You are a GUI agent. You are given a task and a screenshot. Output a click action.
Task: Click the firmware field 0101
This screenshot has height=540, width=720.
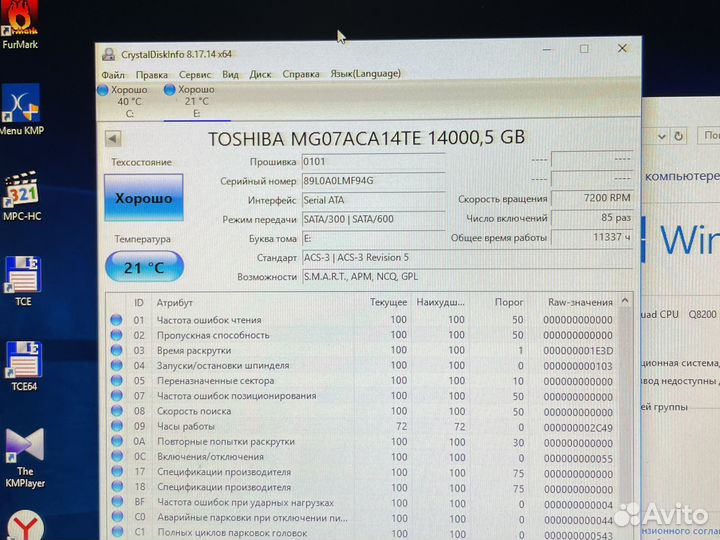pos(373,162)
